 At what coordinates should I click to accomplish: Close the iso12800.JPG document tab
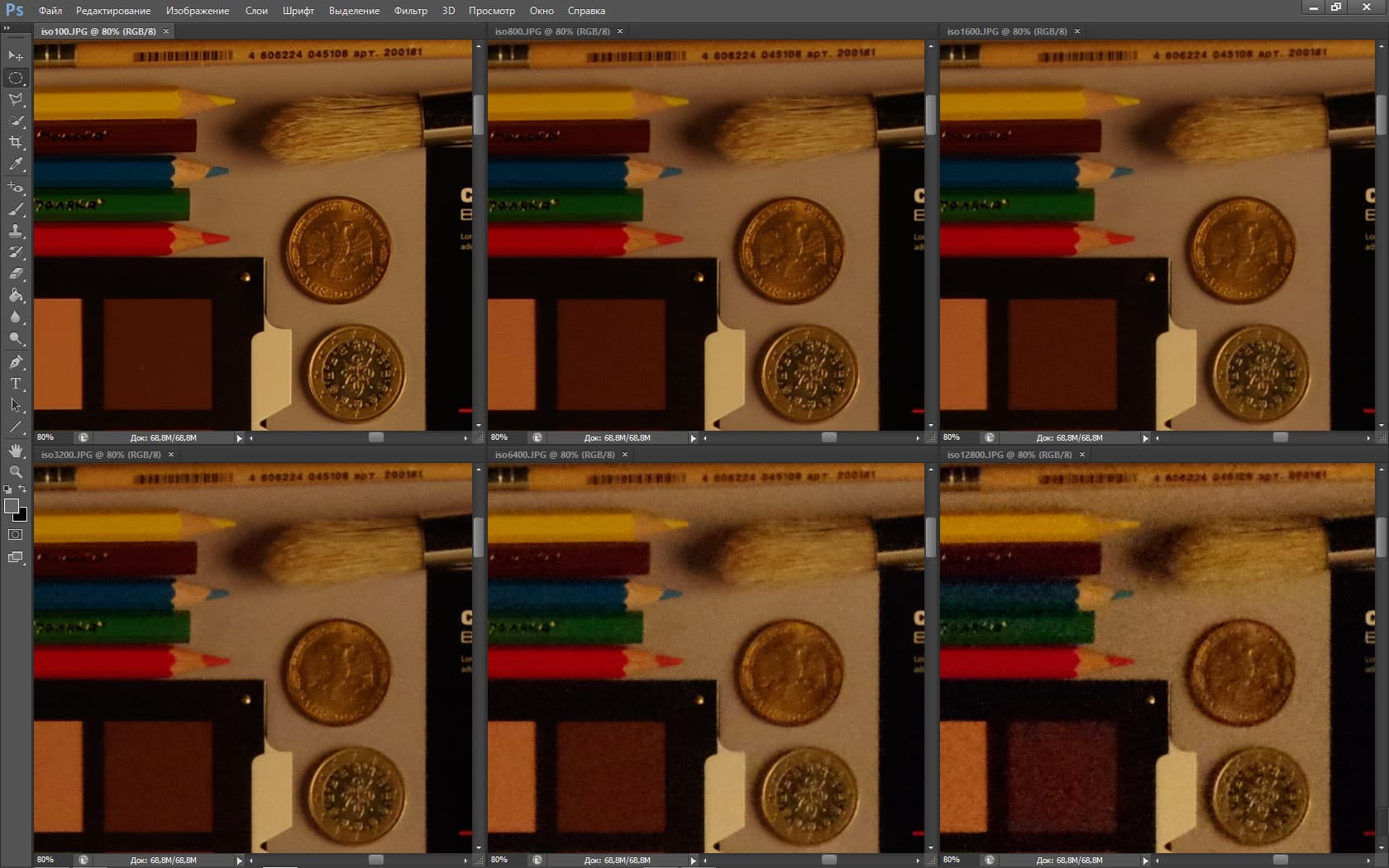tap(1082, 455)
